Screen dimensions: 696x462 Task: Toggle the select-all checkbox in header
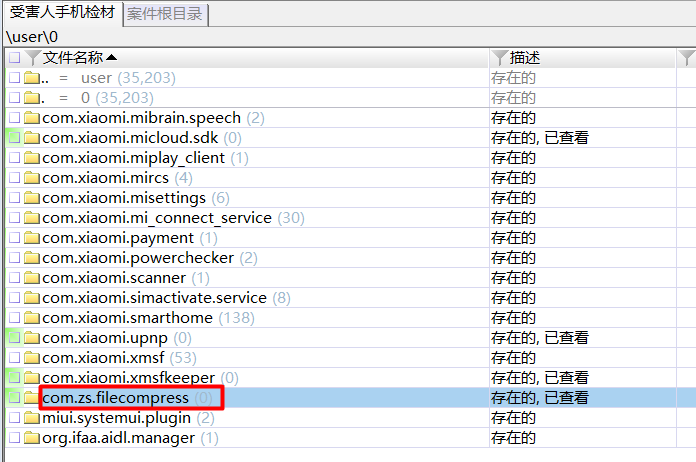click(x=15, y=58)
